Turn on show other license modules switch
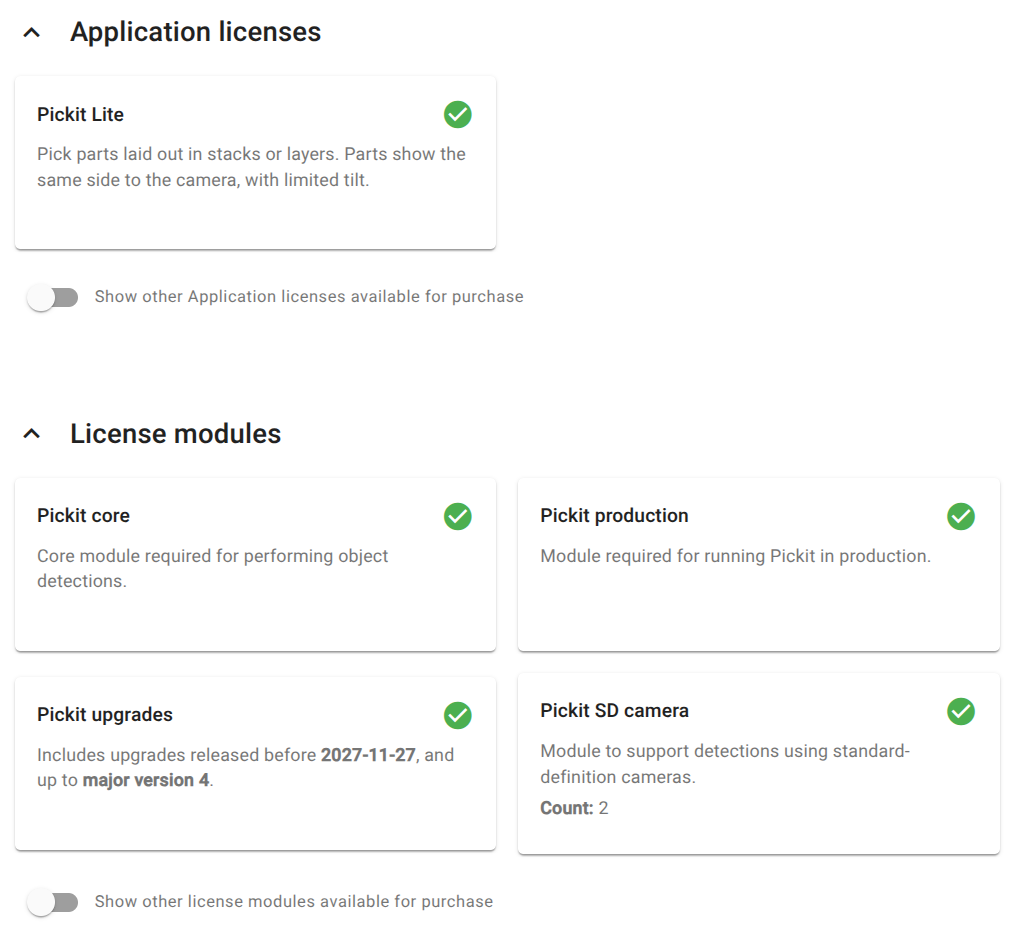 coord(53,902)
